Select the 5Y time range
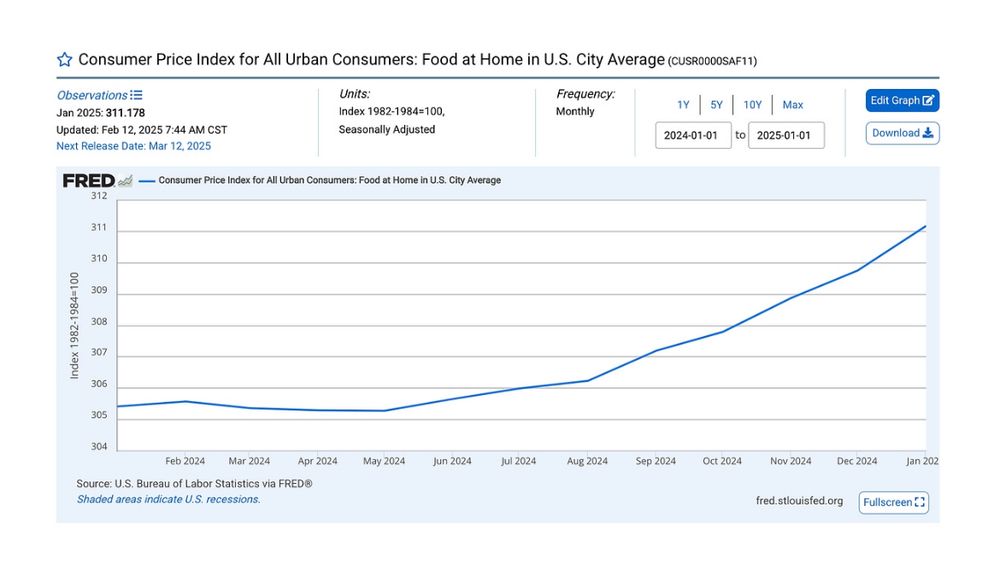The height and width of the screenshot is (578, 1000). (716, 105)
